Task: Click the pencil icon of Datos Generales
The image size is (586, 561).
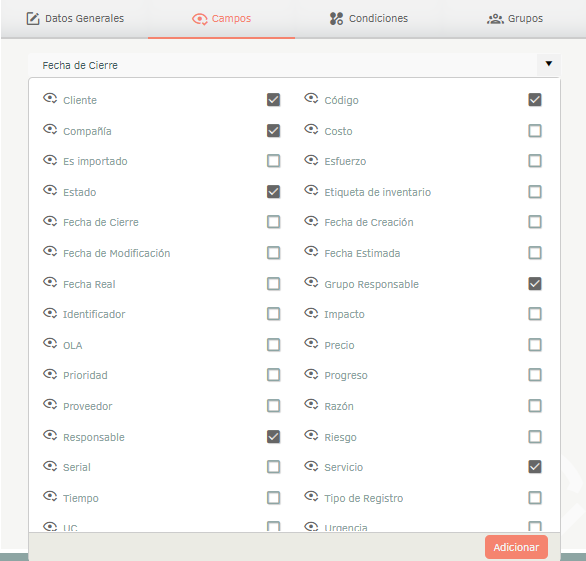Action: click(33, 18)
